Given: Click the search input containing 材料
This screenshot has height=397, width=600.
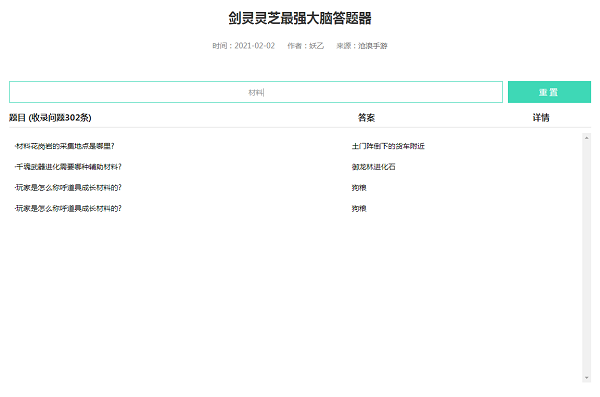Looking at the screenshot, I should point(256,92).
